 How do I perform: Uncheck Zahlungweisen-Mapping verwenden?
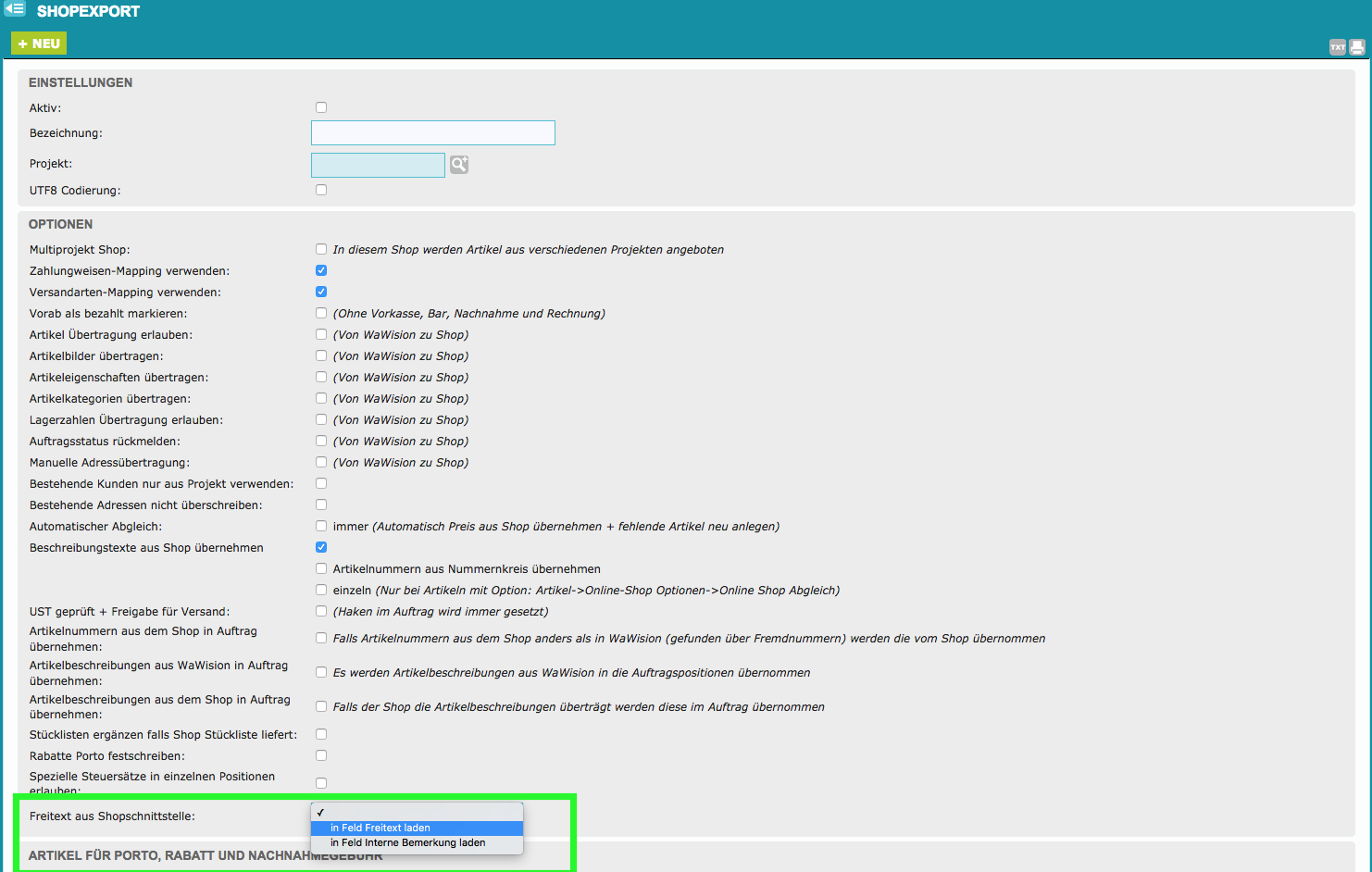click(x=321, y=270)
